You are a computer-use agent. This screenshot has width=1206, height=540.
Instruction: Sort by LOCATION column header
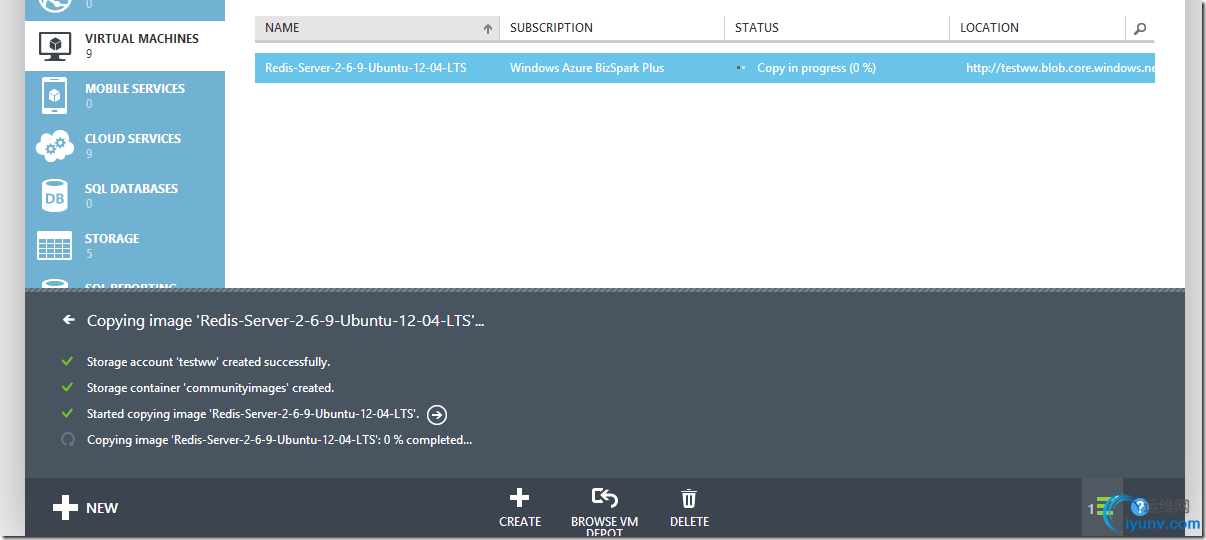click(989, 28)
